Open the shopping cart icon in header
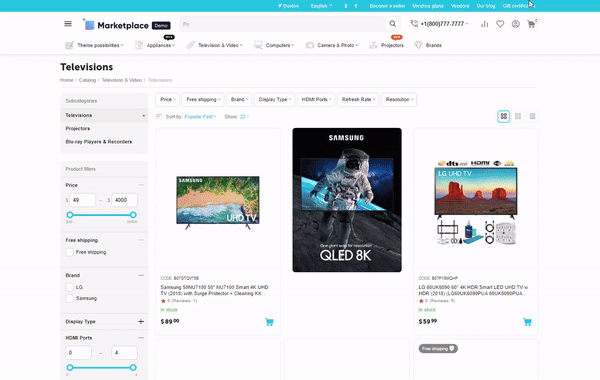This screenshot has width=600, height=380. pyautogui.click(x=531, y=24)
